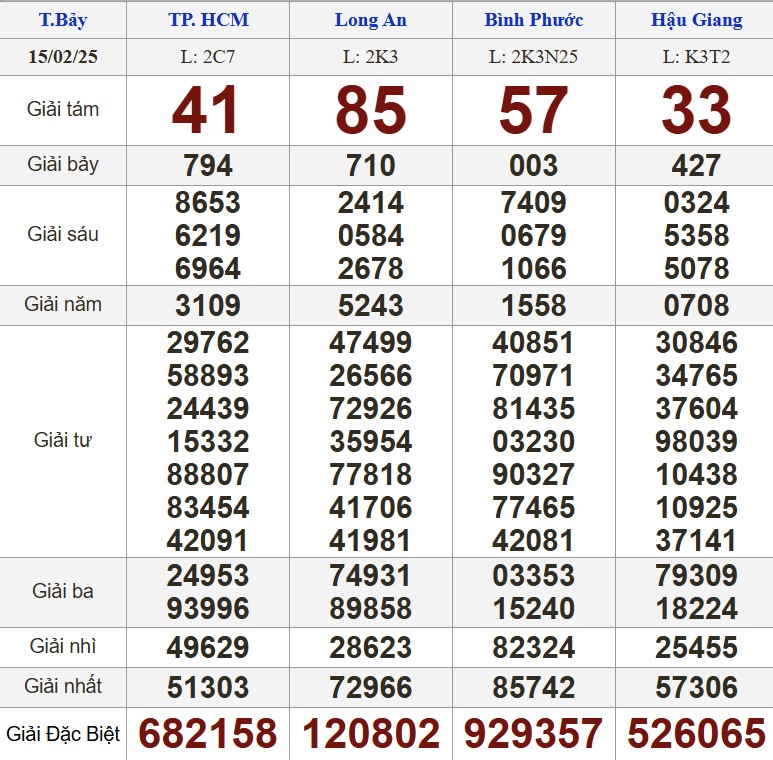Click the Giải nhì row label
Viewport: 773px width, 760px height.
pyautogui.click(x=63, y=646)
